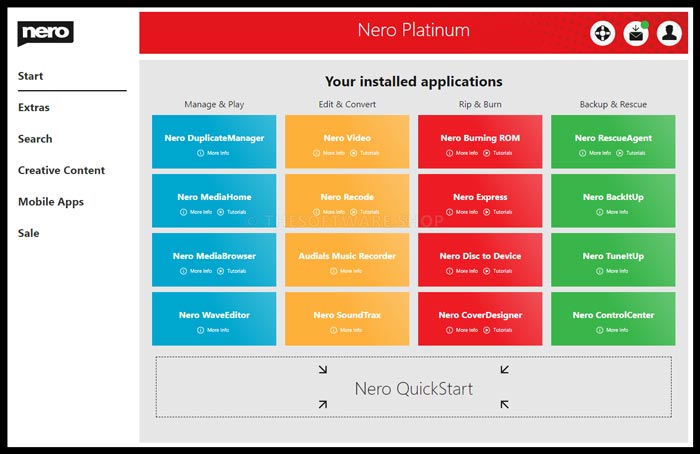View Tutorials for Nero Recode
The image size is (700, 454).
(365, 212)
